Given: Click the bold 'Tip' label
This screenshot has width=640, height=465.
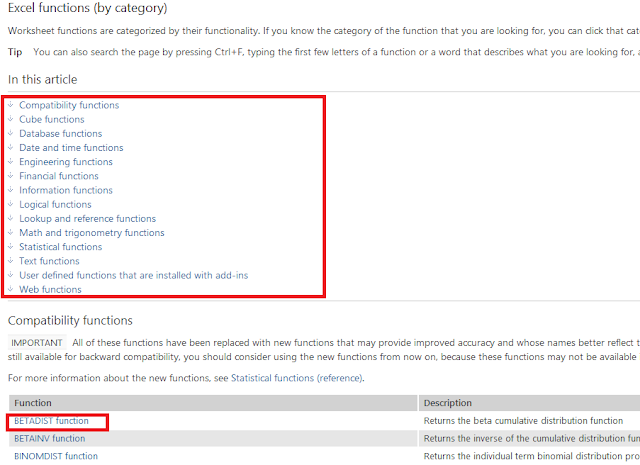Looking at the screenshot, I should point(15,52).
